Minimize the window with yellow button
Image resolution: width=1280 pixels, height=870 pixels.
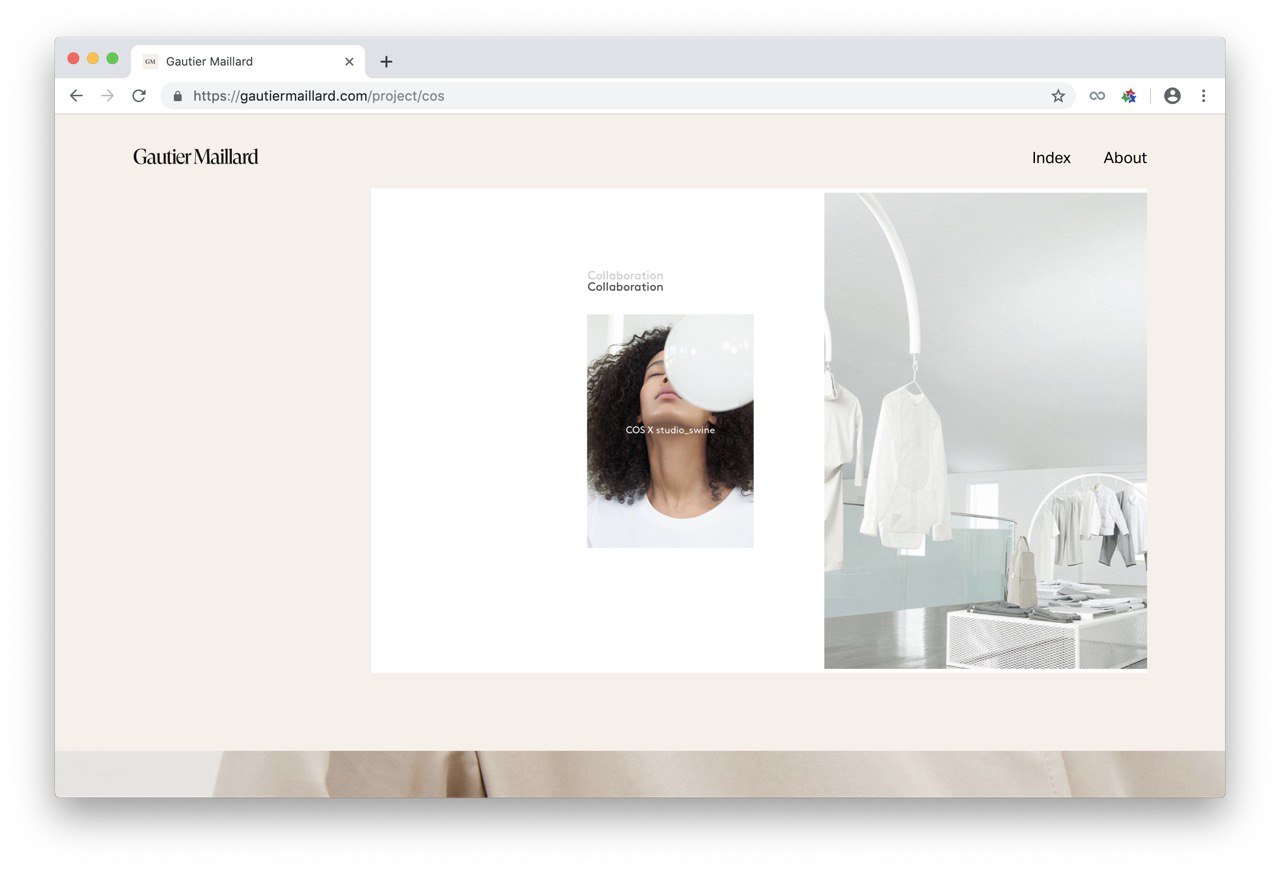pos(93,59)
